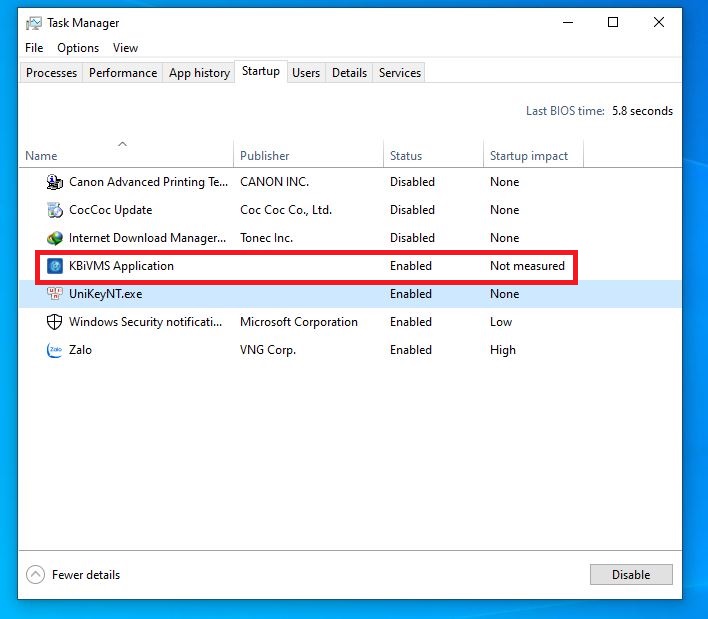Select the Startup tab
Viewport: 708px width, 619px height.
pos(261,71)
